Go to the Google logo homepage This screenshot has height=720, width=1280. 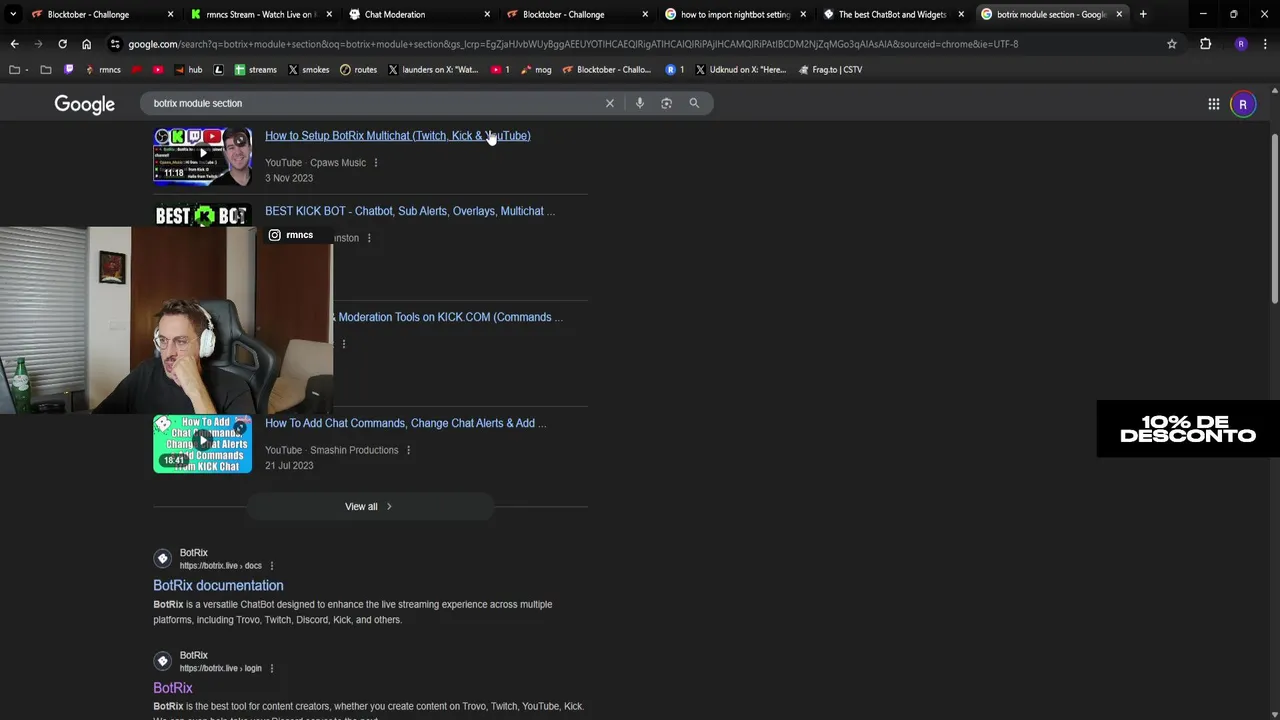coord(84,104)
